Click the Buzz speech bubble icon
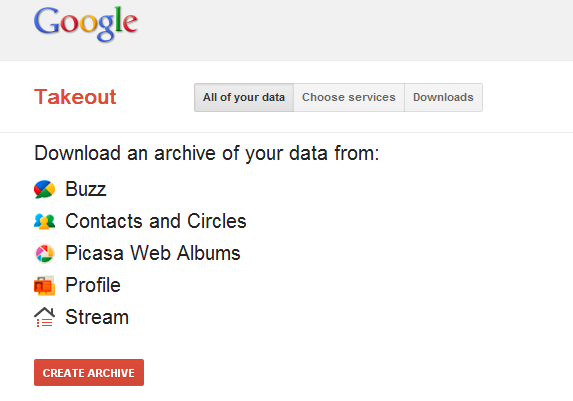The image size is (573, 401). tap(45, 189)
